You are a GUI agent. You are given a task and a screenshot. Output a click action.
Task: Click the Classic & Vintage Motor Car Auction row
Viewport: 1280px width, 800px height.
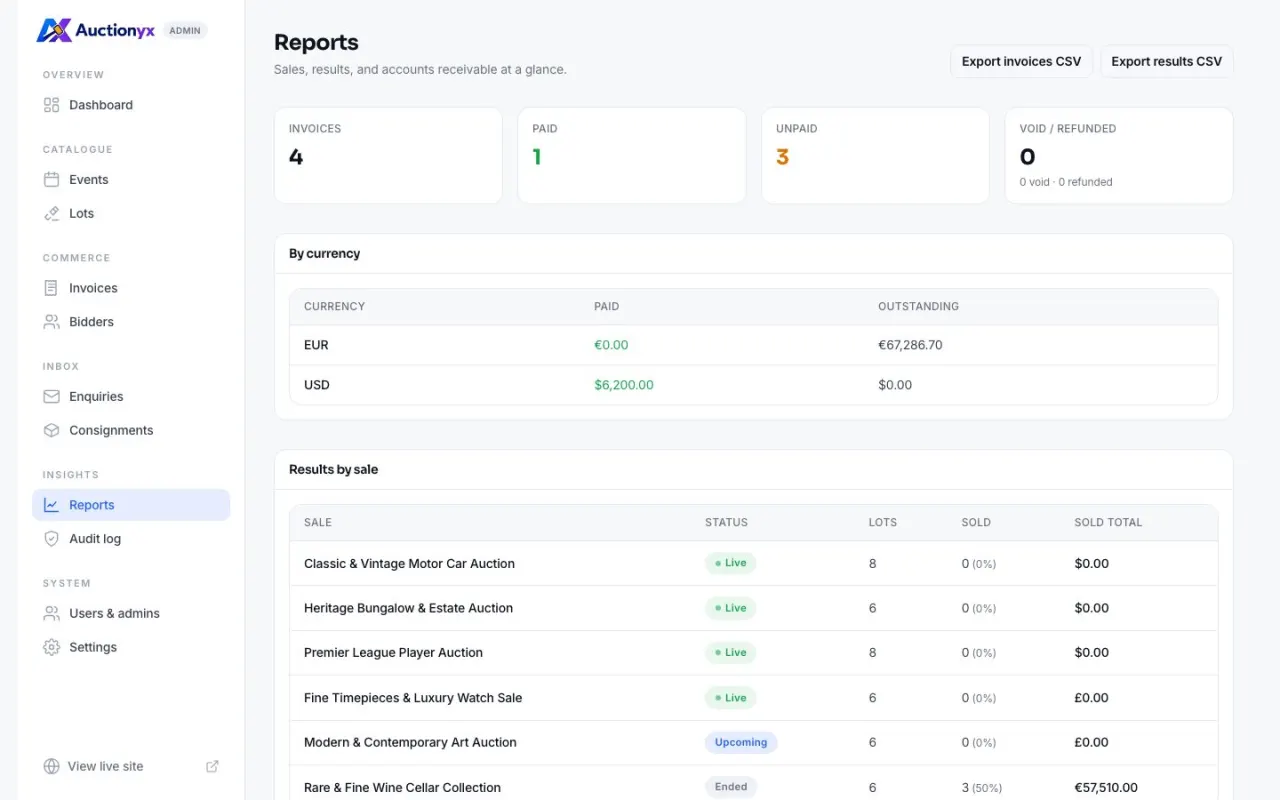754,564
